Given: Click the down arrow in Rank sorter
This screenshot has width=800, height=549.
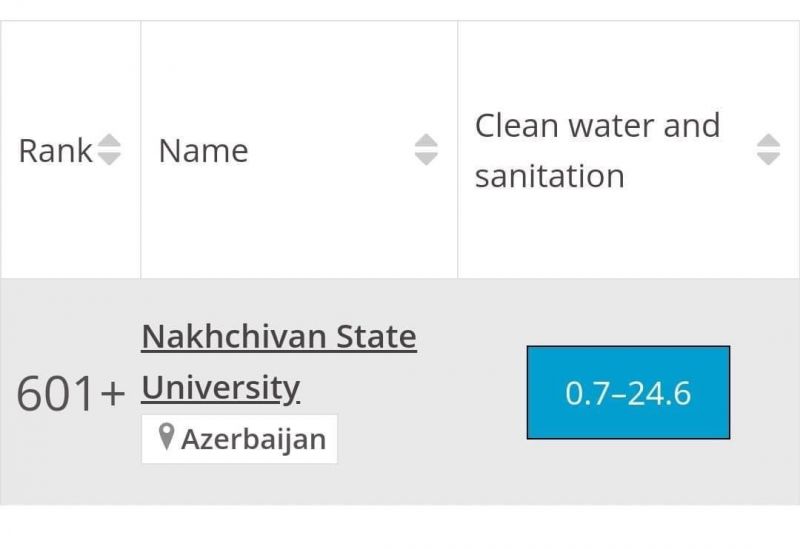Looking at the screenshot, I should pyautogui.click(x=109, y=159).
